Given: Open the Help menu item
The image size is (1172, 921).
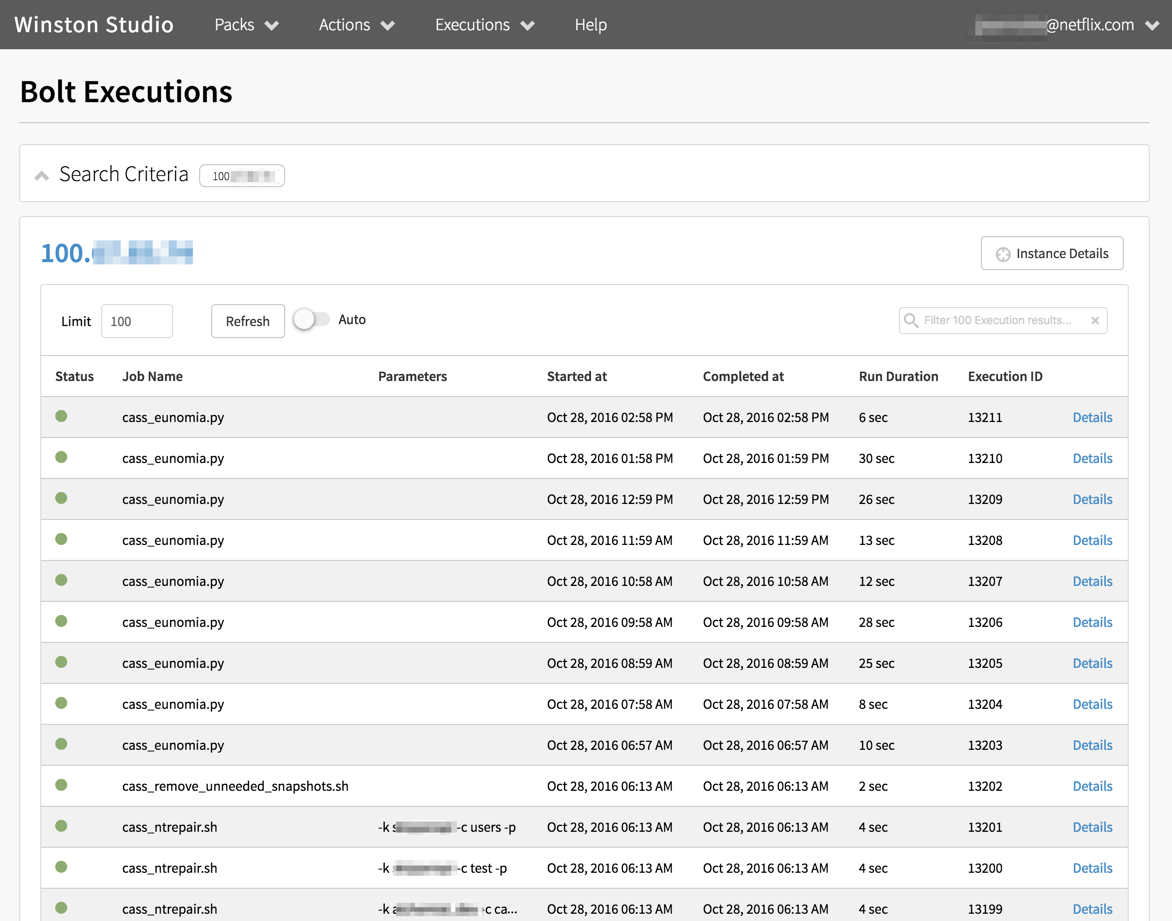Looking at the screenshot, I should (x=590, y=25).
